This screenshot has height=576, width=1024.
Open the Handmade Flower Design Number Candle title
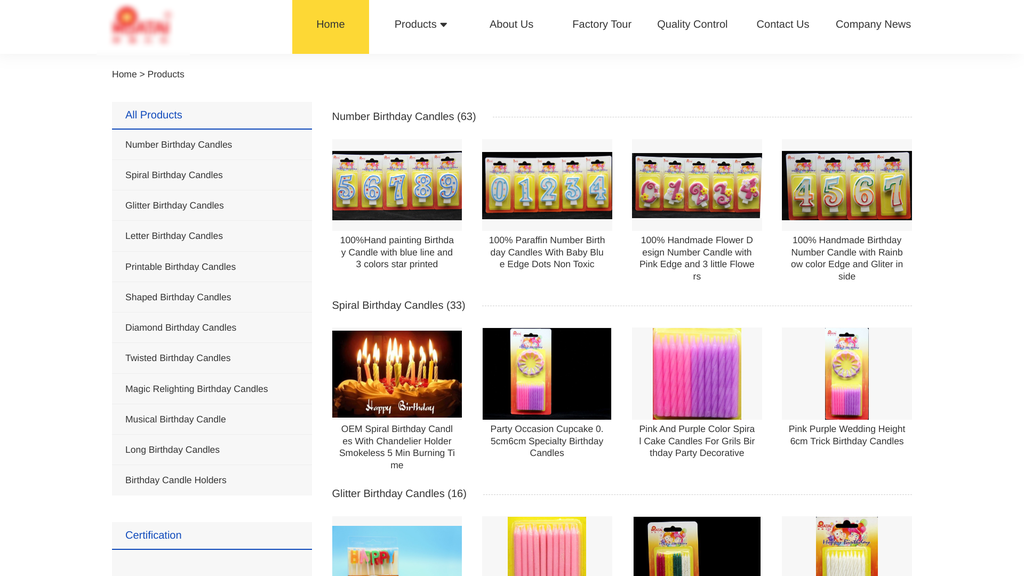pos(697,259)
